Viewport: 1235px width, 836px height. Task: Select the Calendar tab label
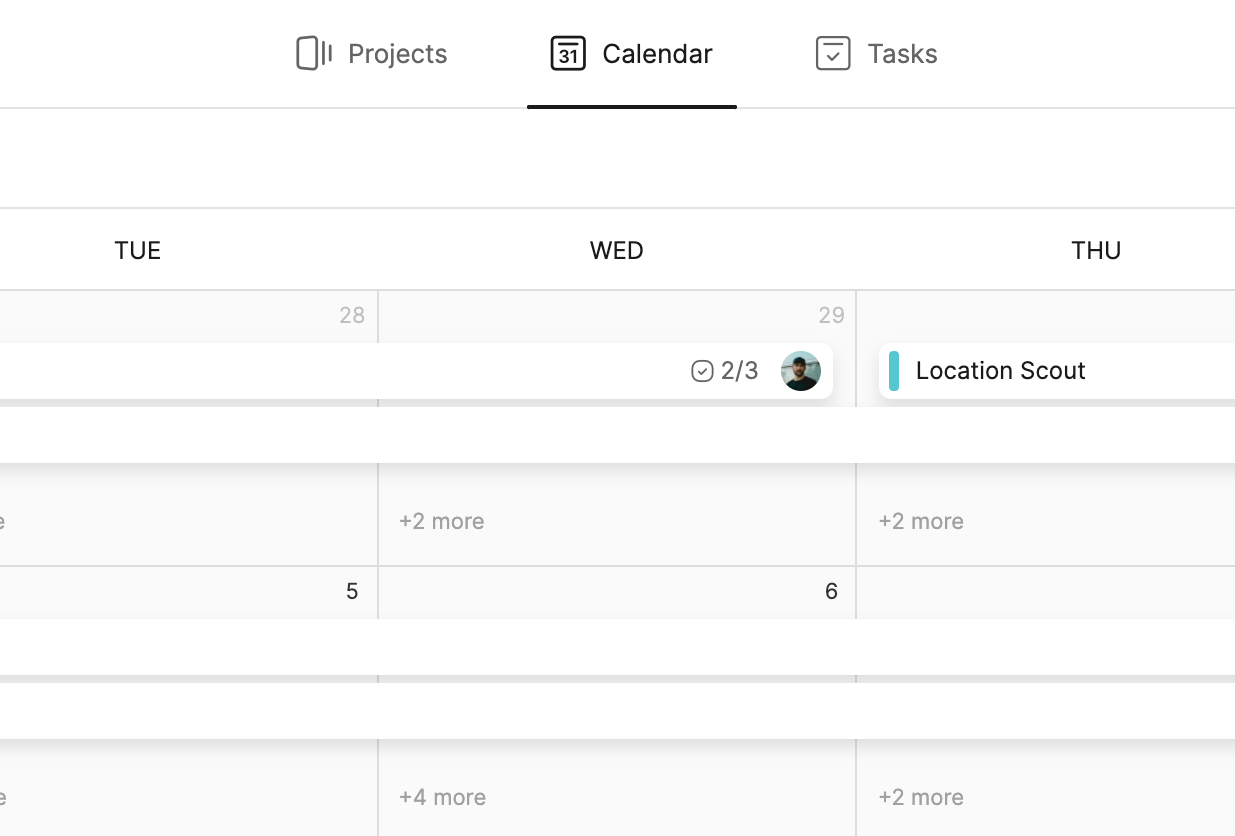coord(657,54)
